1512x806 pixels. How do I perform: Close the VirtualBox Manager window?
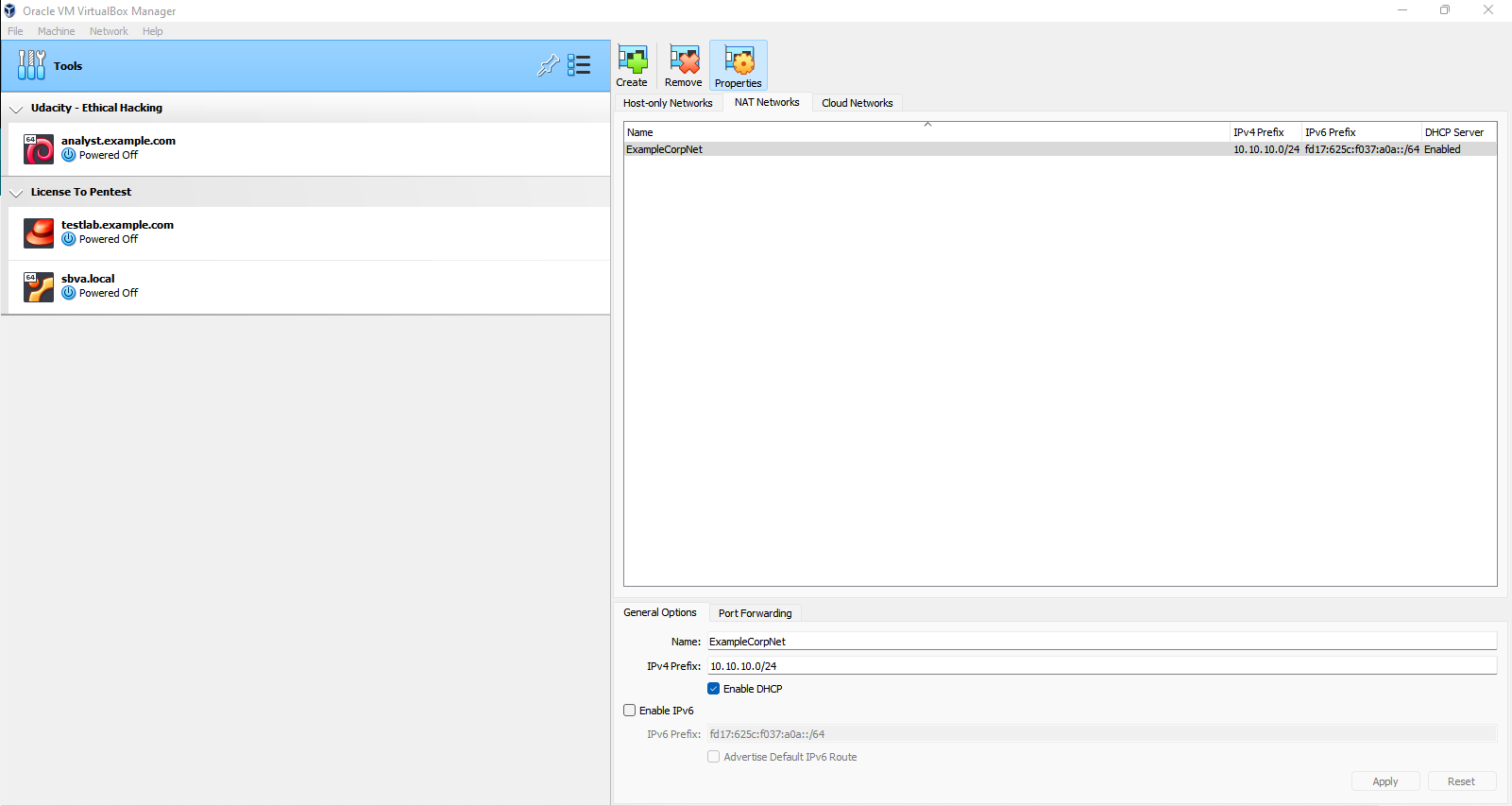[x=1488, y=10]
